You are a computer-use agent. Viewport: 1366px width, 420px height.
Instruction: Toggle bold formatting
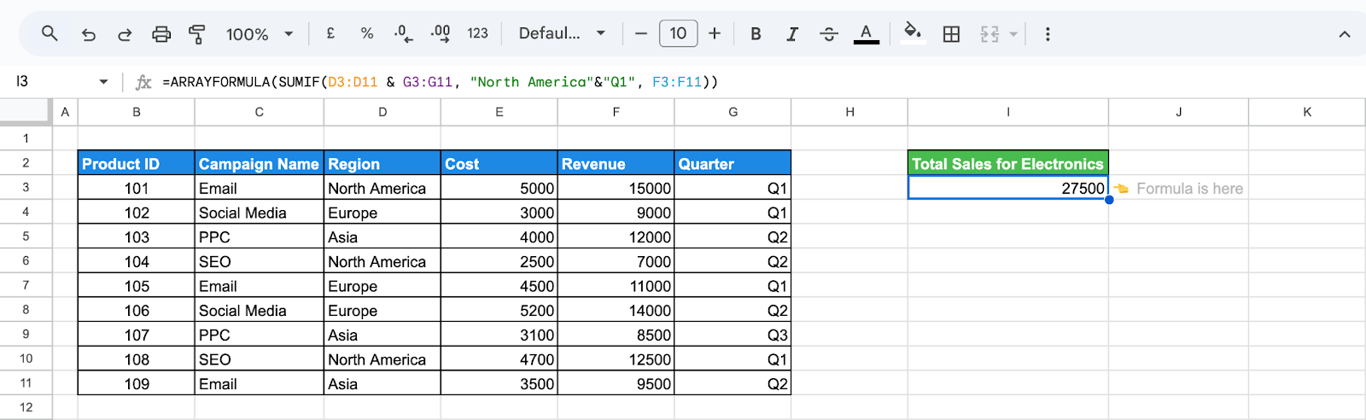756,34
